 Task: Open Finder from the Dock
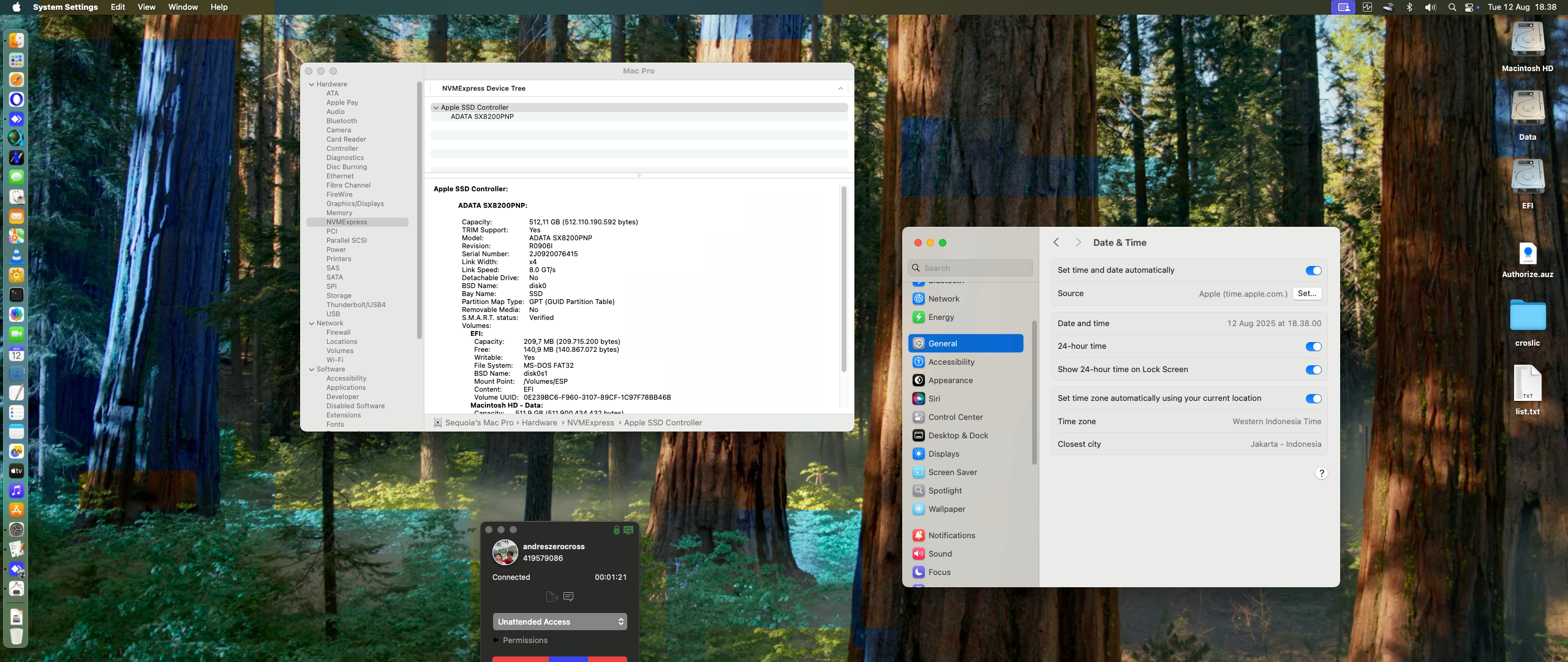[17, 40]
